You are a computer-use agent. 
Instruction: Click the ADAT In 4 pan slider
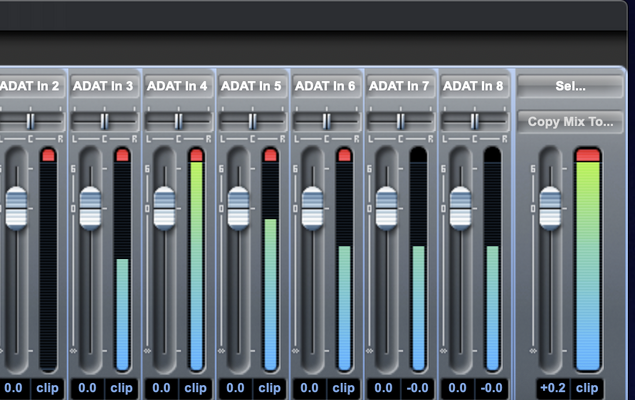(x=179, y=121)
